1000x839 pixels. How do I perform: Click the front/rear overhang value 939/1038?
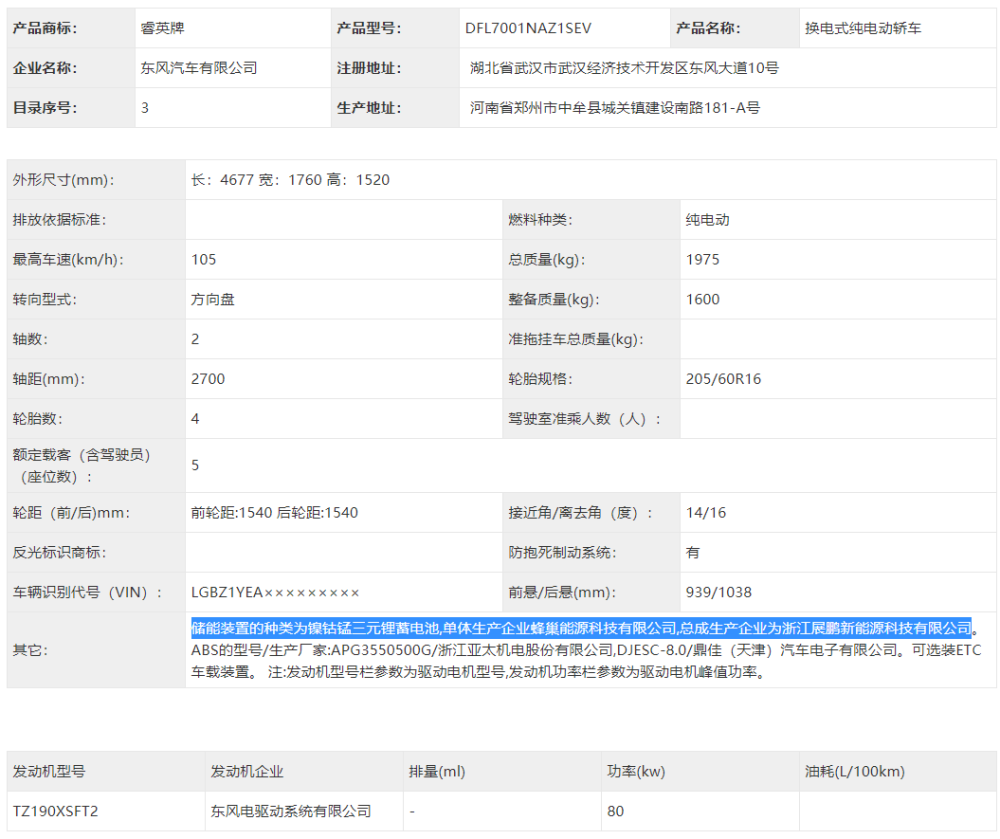pos(719,593)
